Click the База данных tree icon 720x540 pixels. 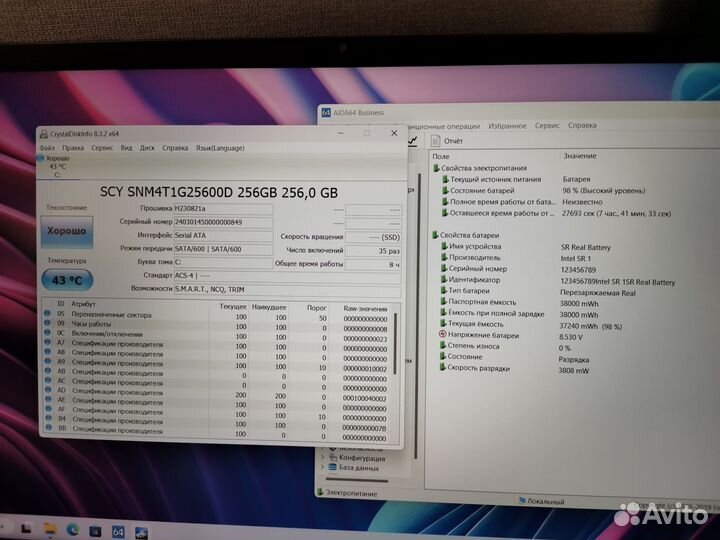click(333, 467)
